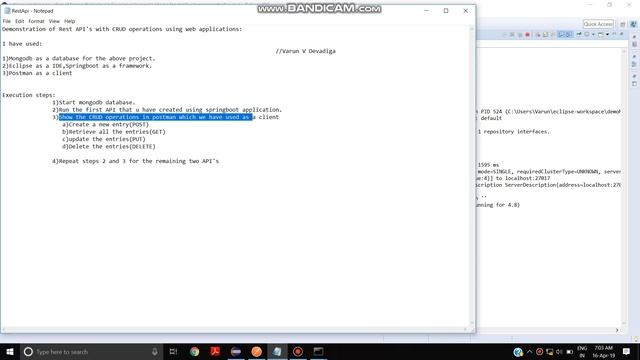The width and height of the screenshot is (640, 360).
Task: Click the Clear Console icon in Eclipse
Action: point(539,35)
